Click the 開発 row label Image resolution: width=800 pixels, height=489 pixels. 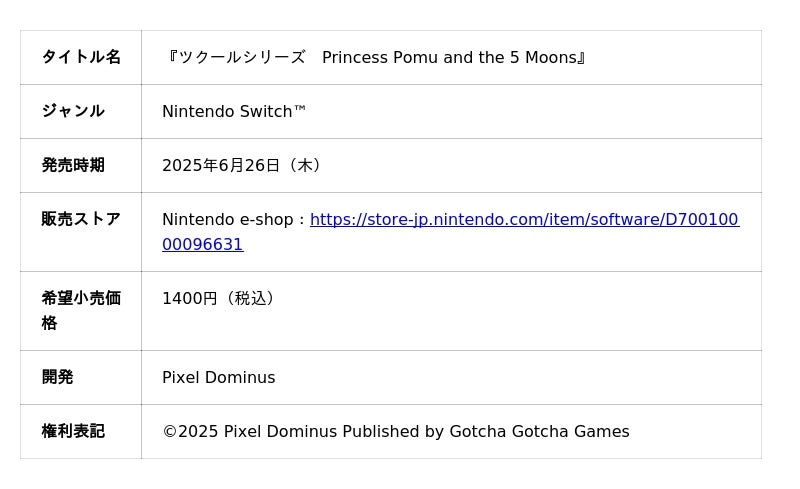(58, 378)
